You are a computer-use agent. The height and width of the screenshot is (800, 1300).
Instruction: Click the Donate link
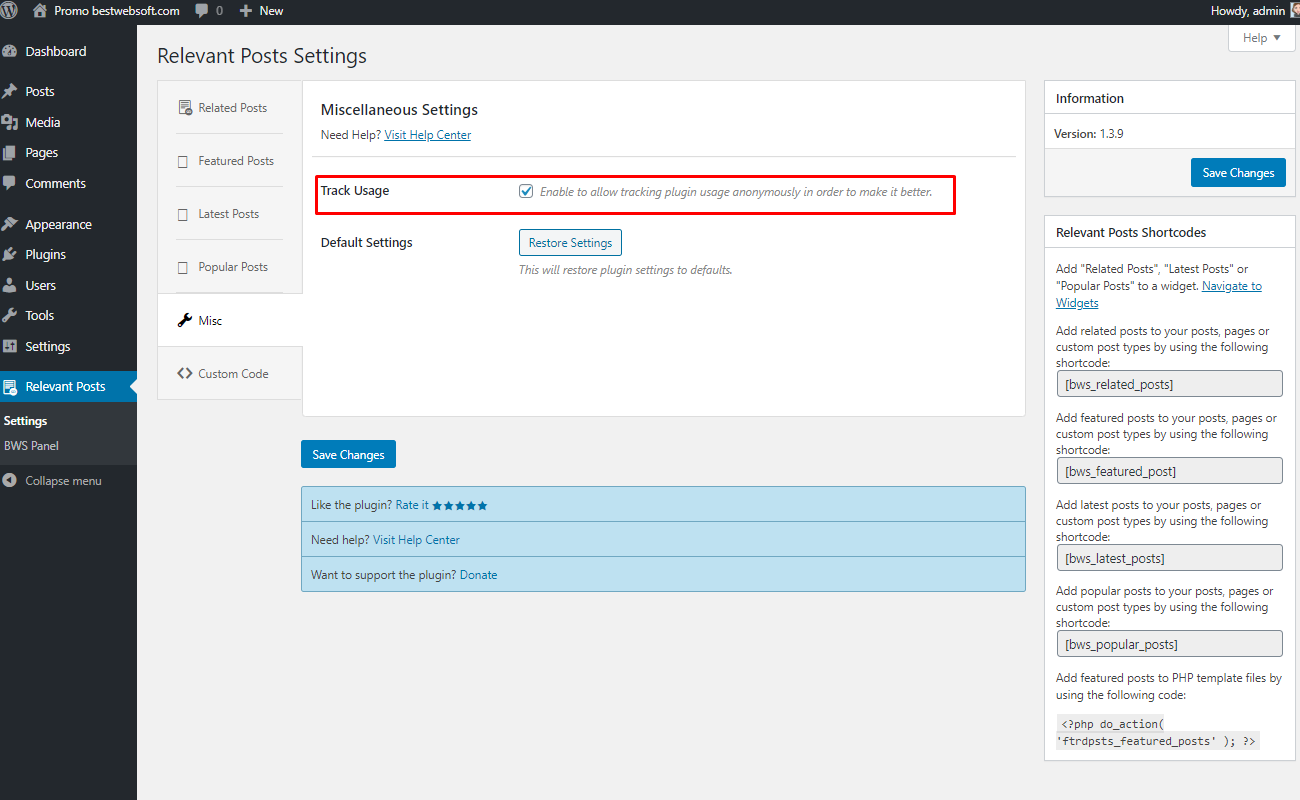point(478,575)
